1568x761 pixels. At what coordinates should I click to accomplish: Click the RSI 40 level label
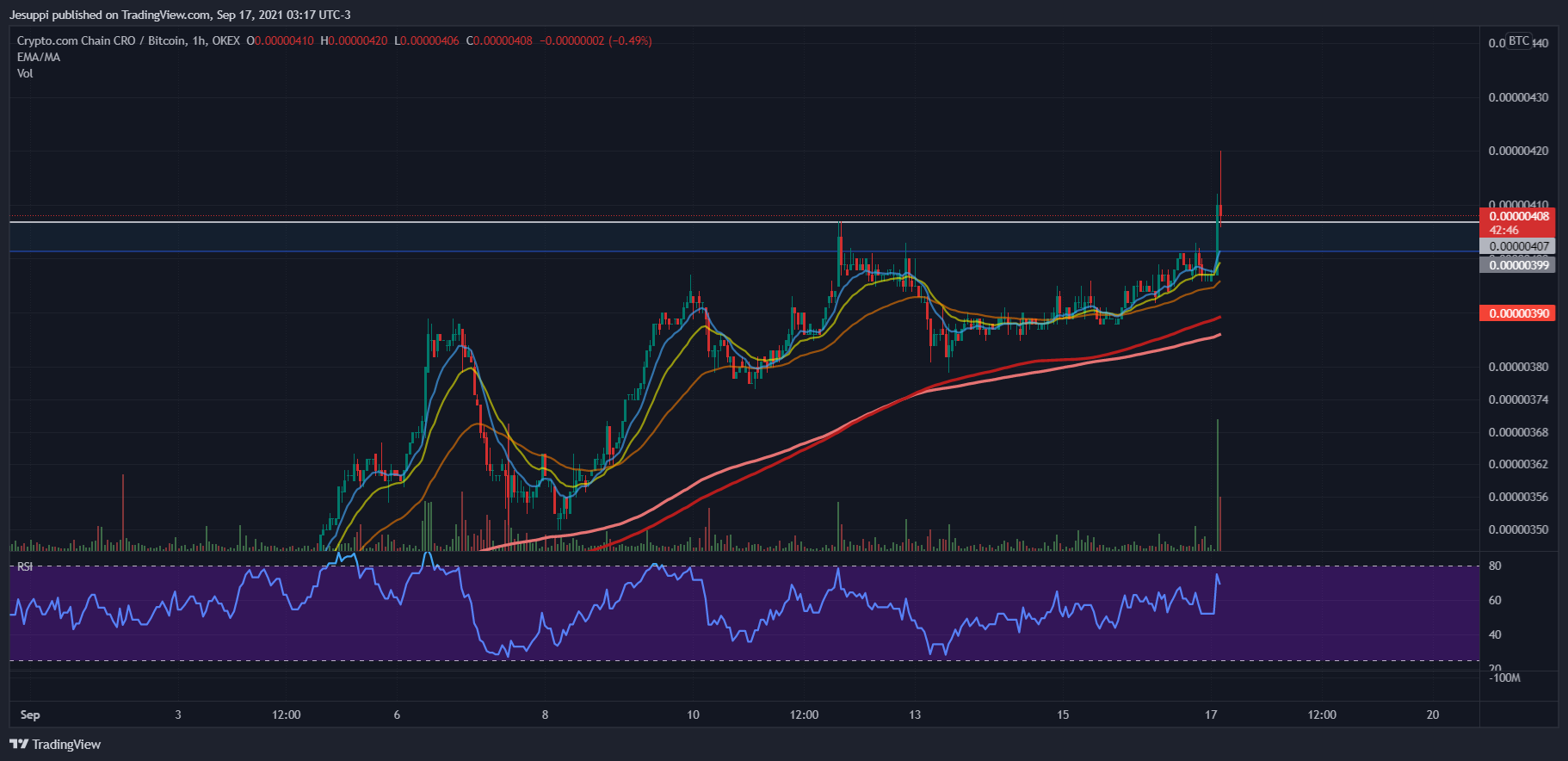click(1495, 634)
